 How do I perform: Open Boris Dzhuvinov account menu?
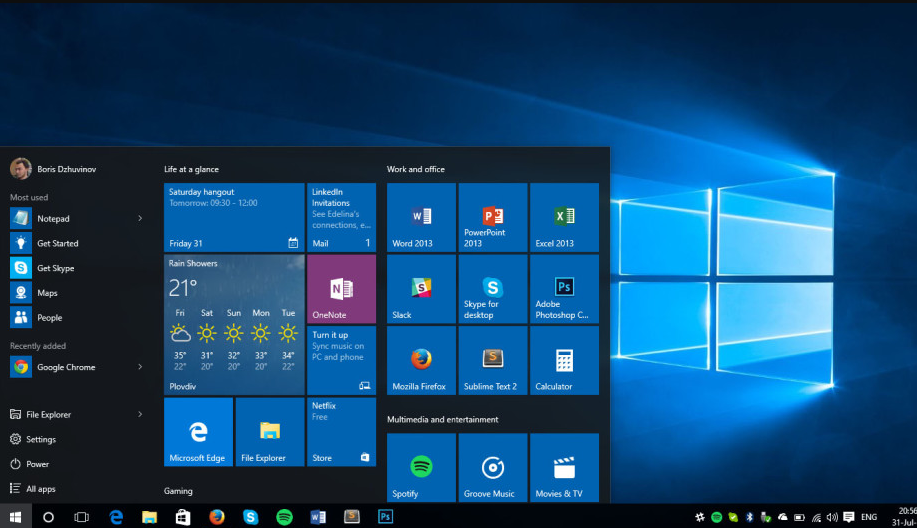click(x=53, y=169)
